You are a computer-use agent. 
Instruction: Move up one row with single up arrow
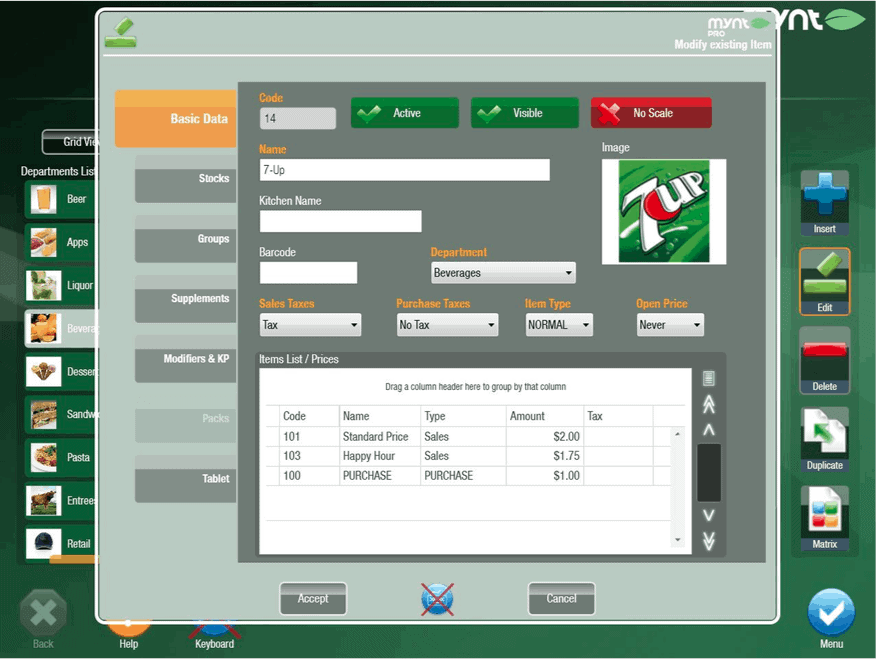pos(708,429)
